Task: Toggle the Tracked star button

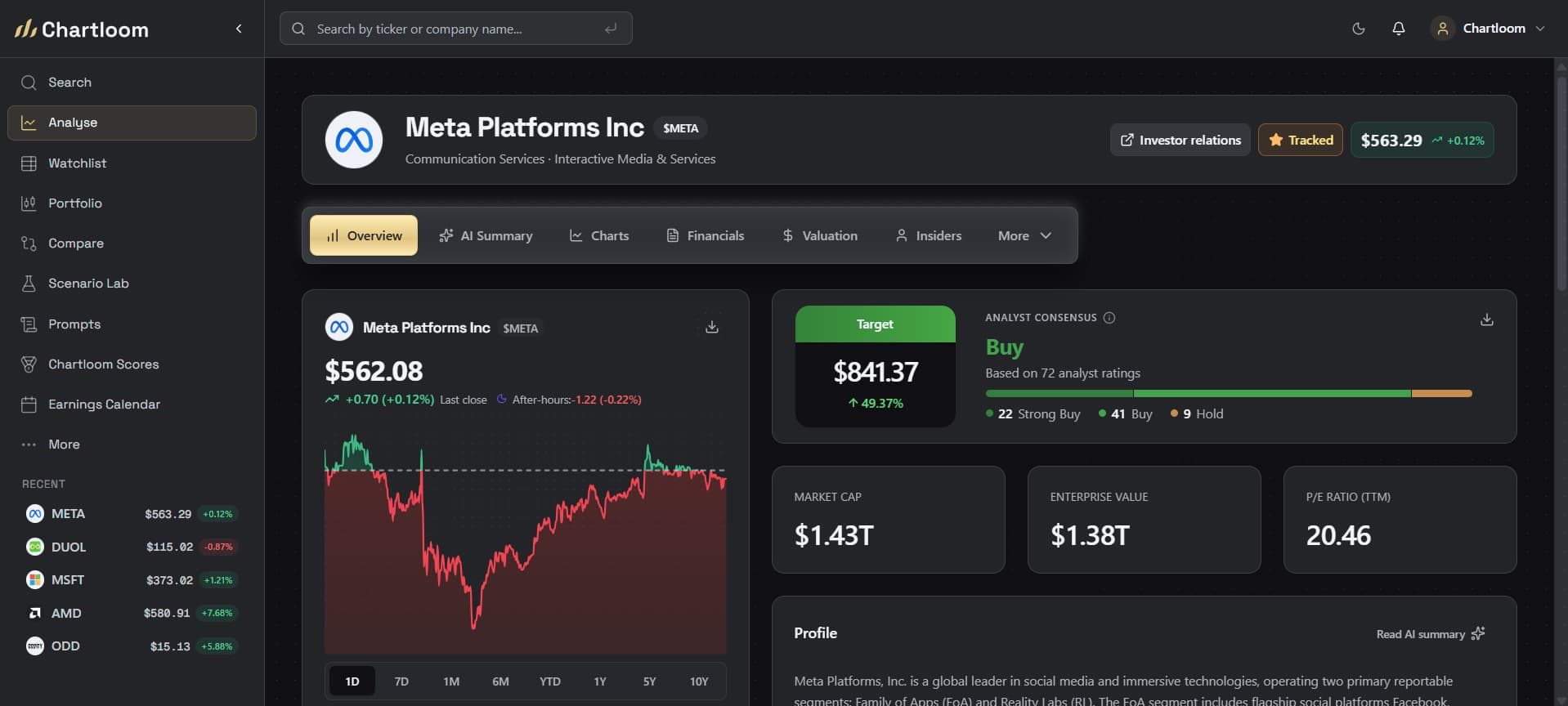Action: (x=1300, y=140)
